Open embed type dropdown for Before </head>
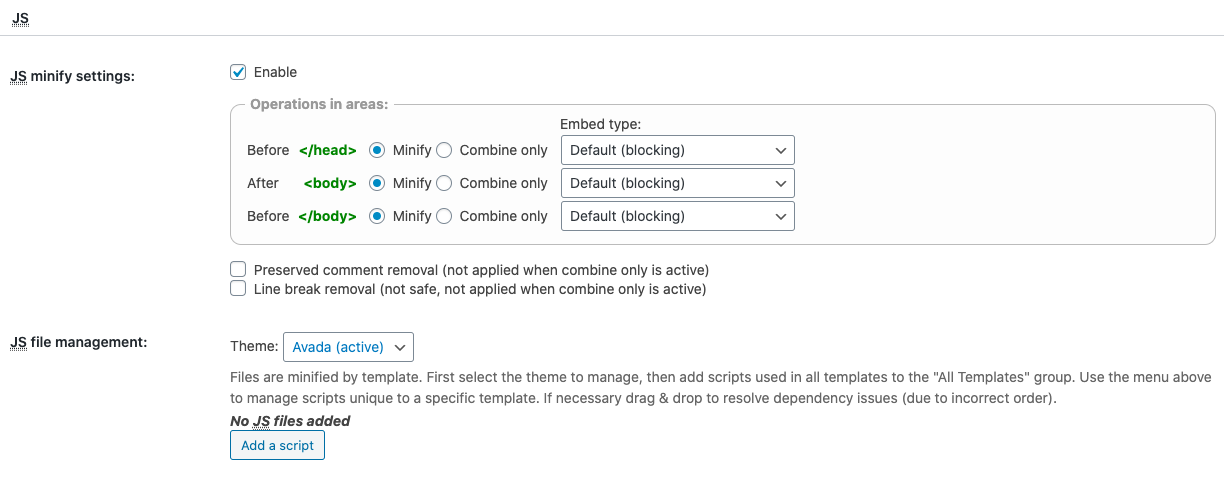The image size is (1224, 485). coord(677,150)
